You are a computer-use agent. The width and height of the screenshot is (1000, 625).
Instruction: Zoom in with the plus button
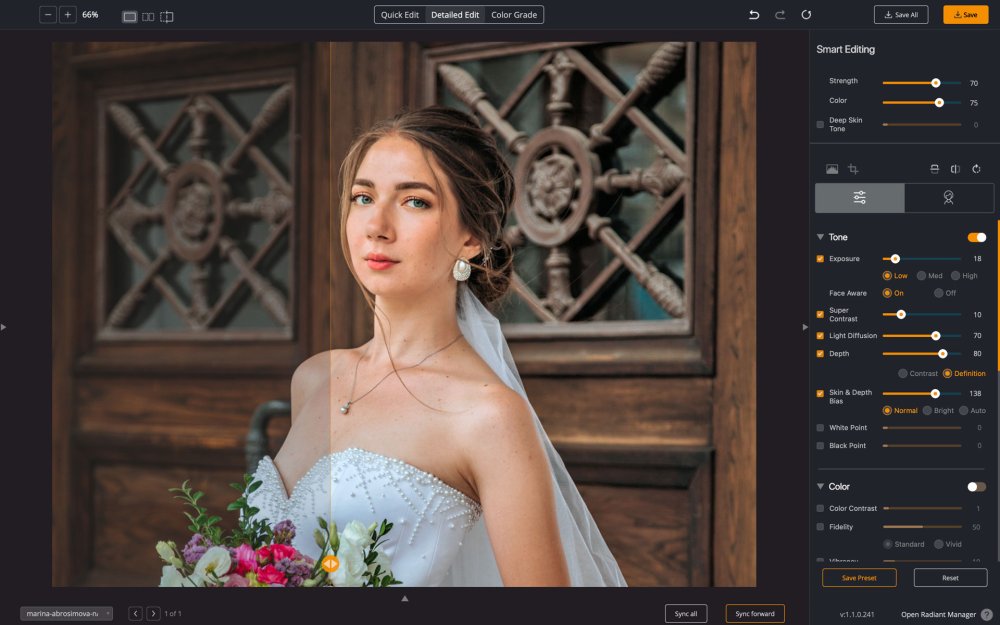pyautogui.click(x=68, y=15)
